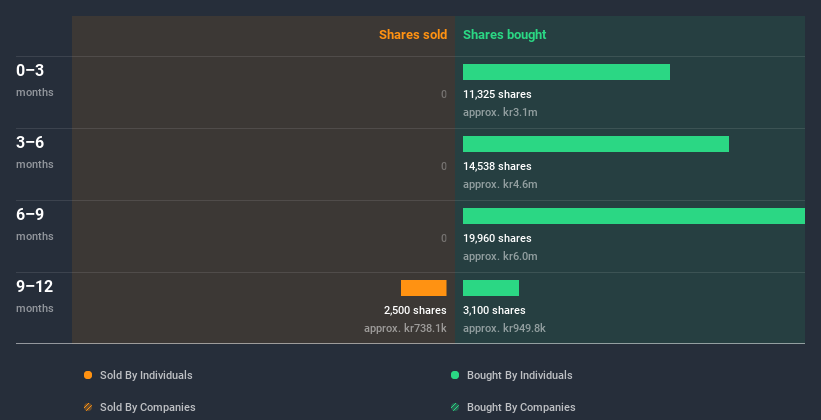Click the approx. kr949.8k amount
821x420 pixels.
504,329
